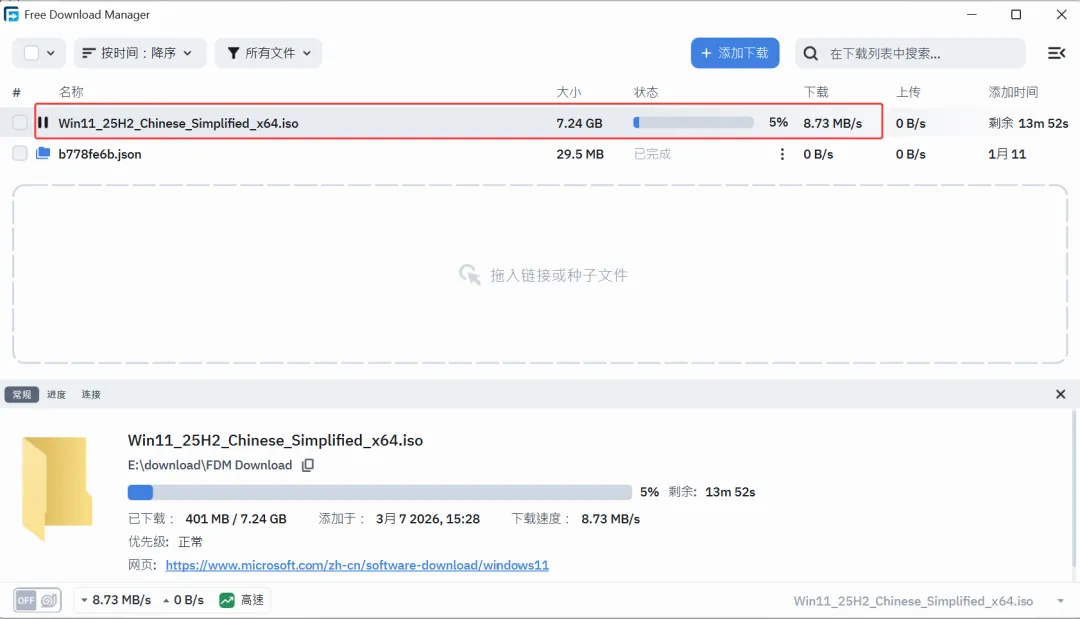
Task: Sort by the 下载 column header
Action: (x=816, y=92)
